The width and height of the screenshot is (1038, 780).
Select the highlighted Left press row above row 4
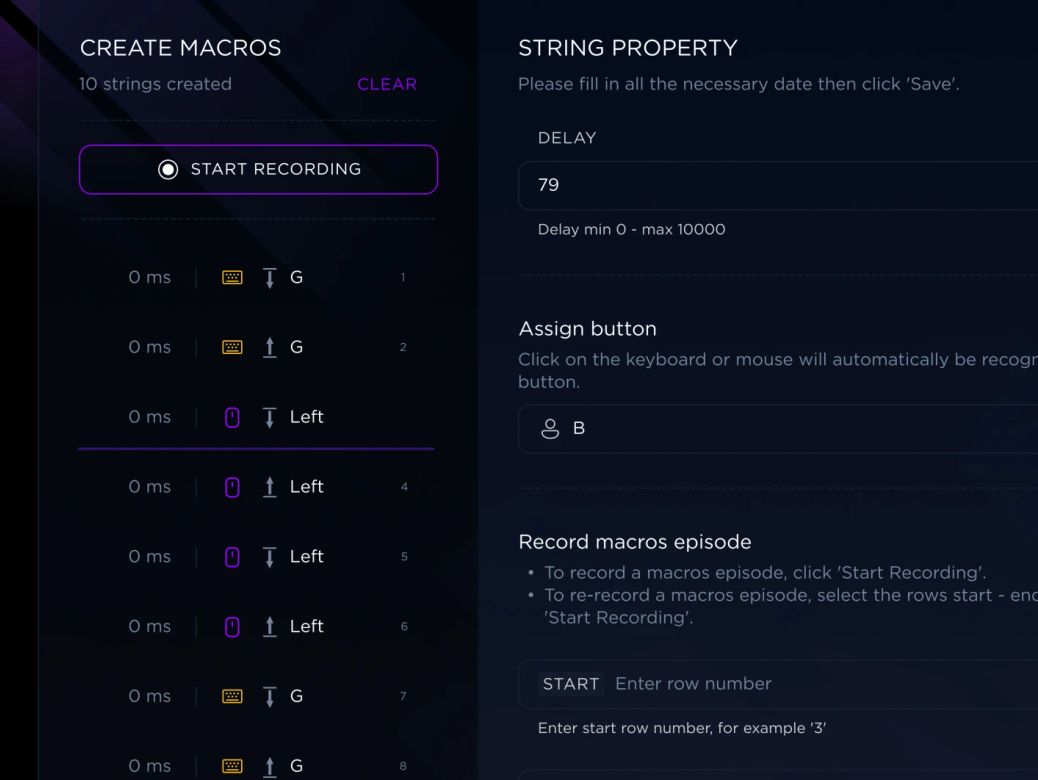point(257,417)
